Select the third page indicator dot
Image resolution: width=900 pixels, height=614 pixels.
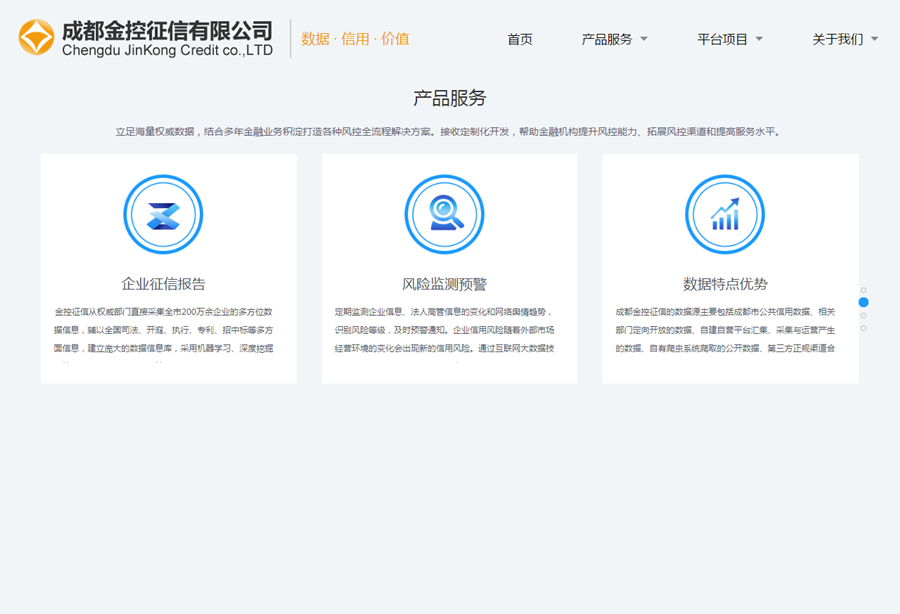pyautogui.click(x=864, y=316)
